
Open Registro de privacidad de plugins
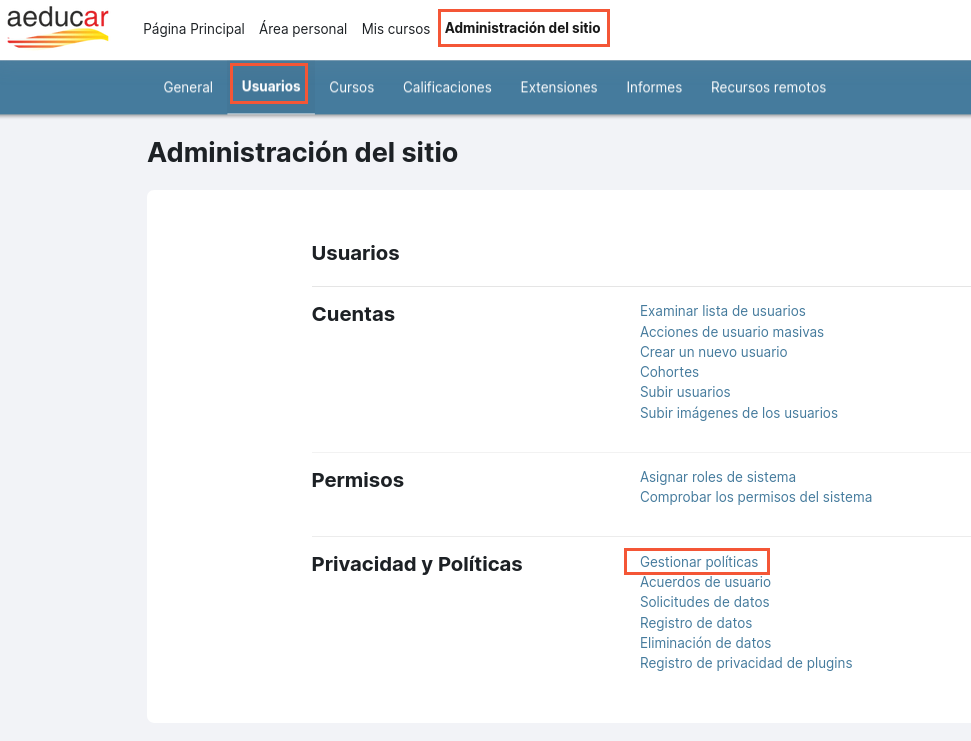coord(746,663)
